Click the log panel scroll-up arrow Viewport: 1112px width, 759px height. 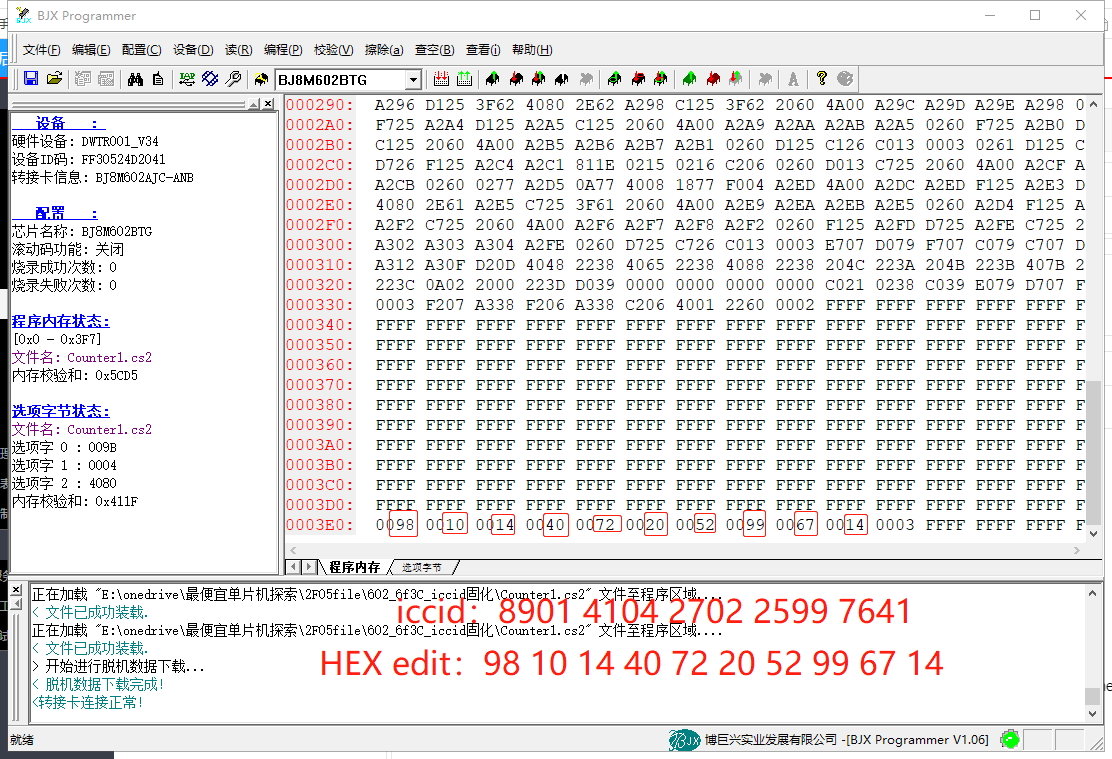pyautogui.click(x=1093, y=592)
